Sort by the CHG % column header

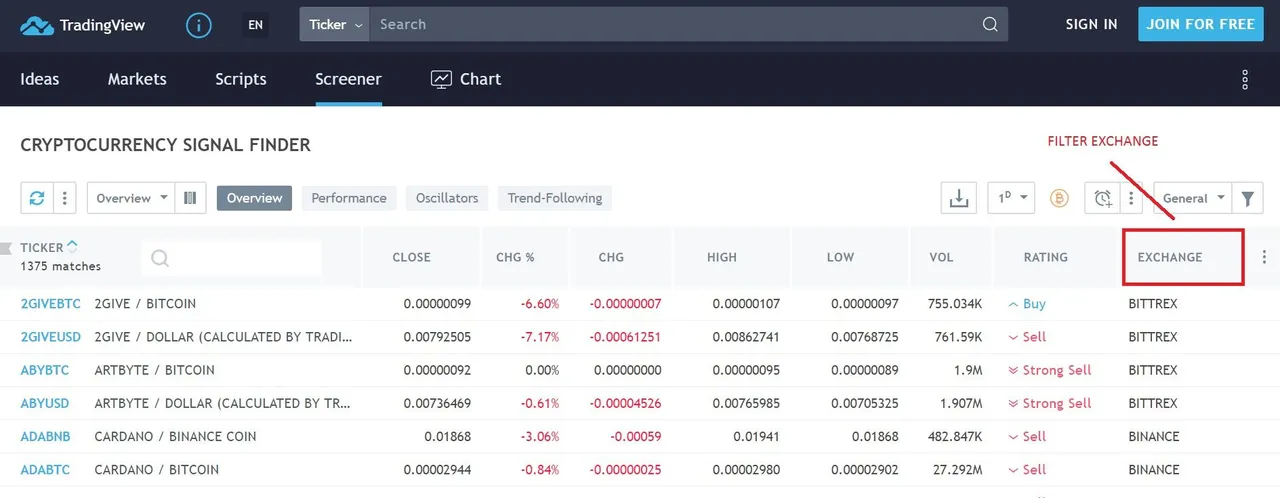pos(515,257)
